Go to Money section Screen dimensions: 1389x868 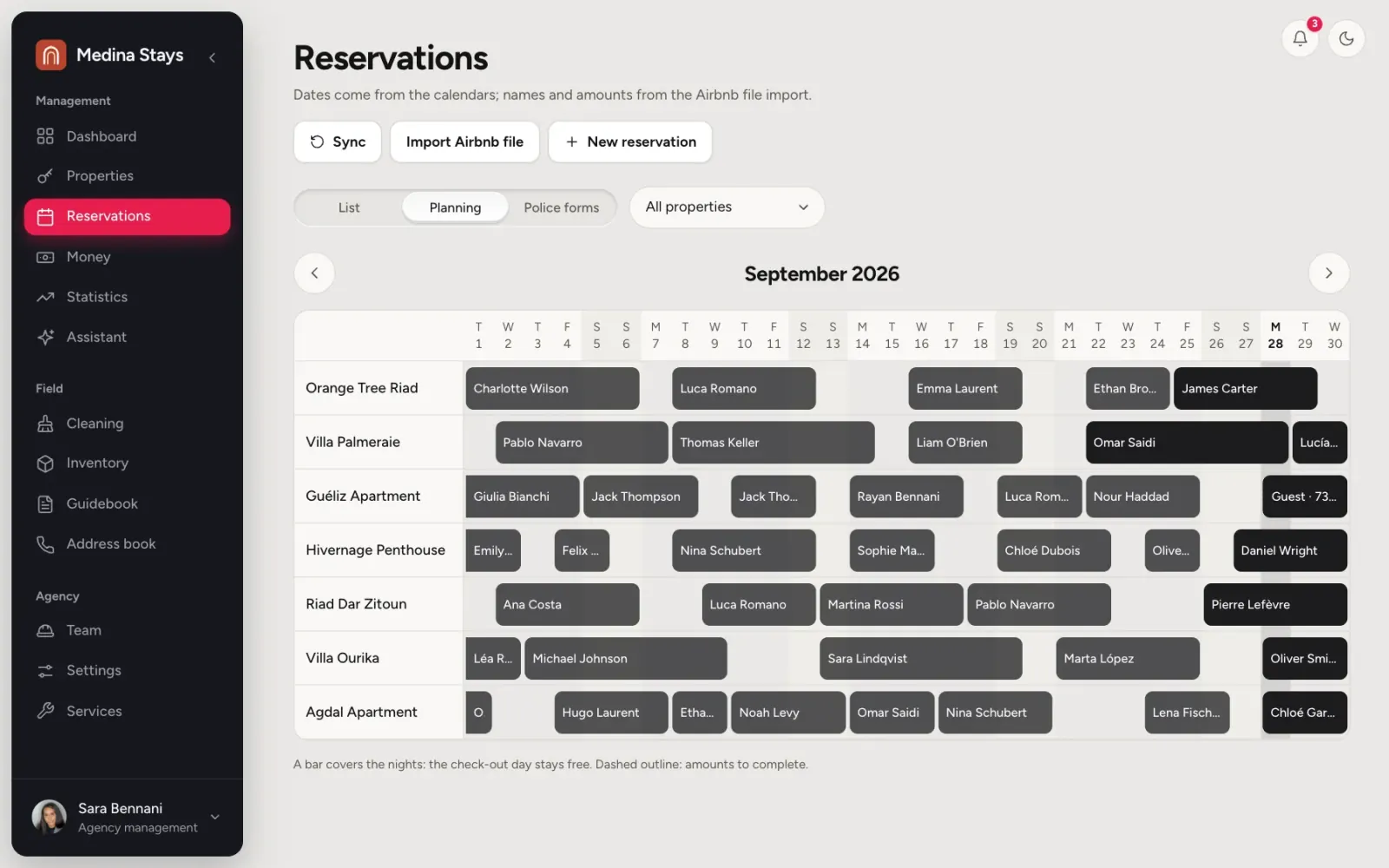coord(127,257)
